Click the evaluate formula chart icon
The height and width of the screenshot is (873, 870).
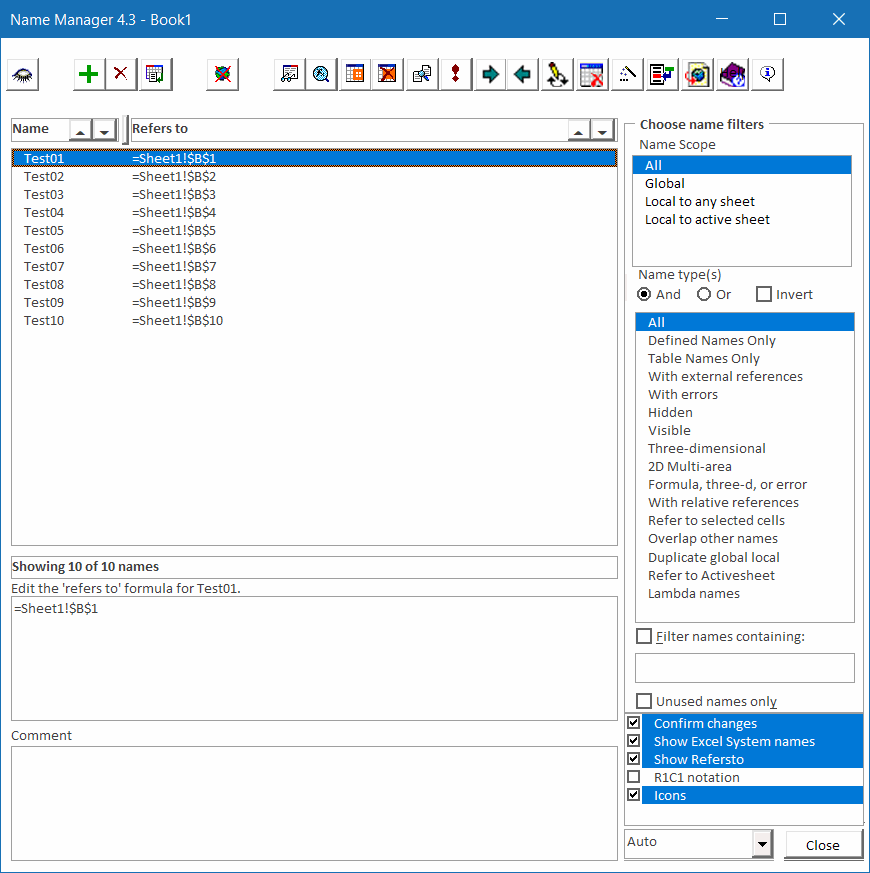pyautogui.click(x=289, y=74)
